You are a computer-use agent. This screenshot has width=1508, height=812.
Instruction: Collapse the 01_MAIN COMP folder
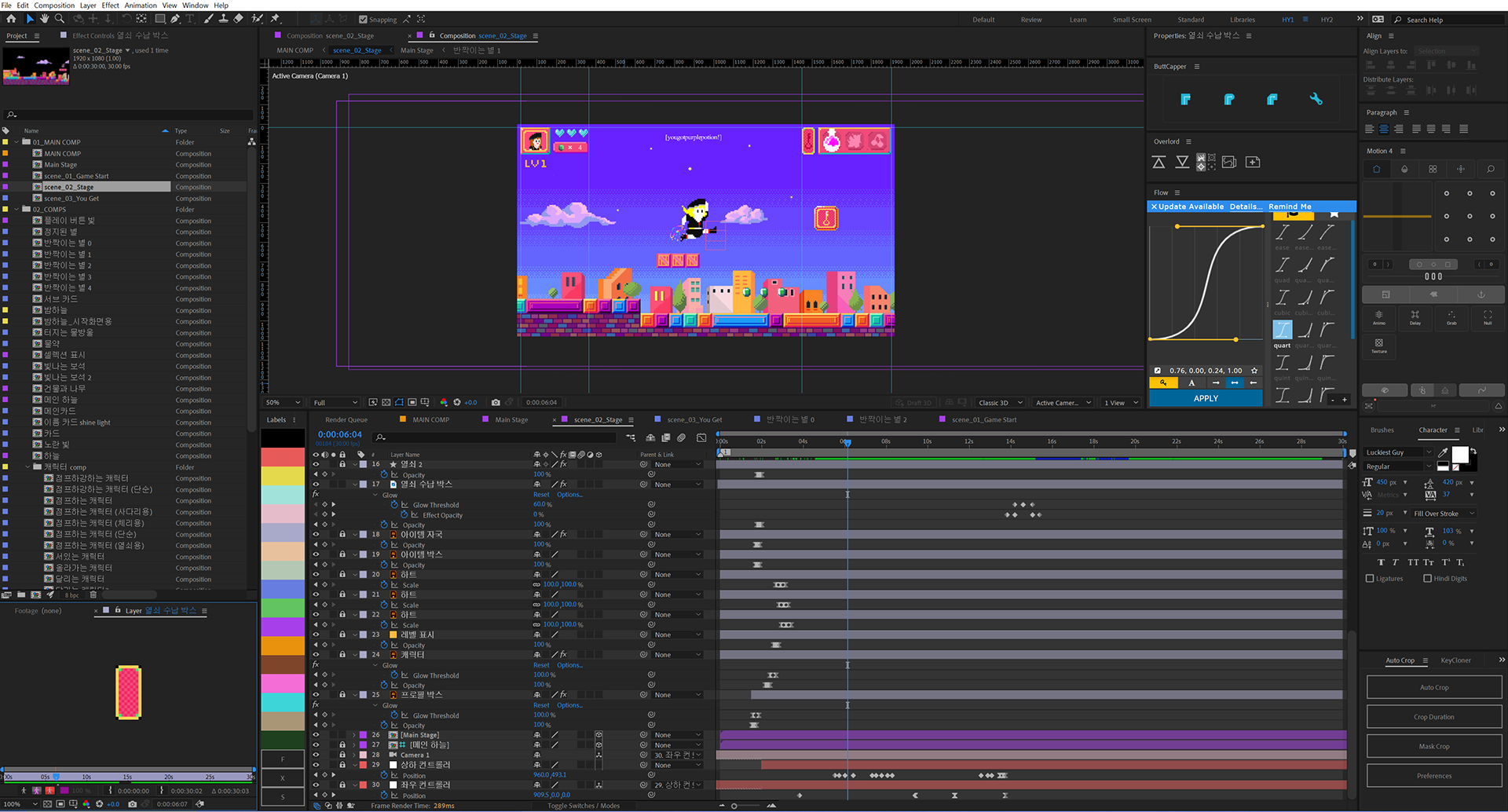click(16, 142)
